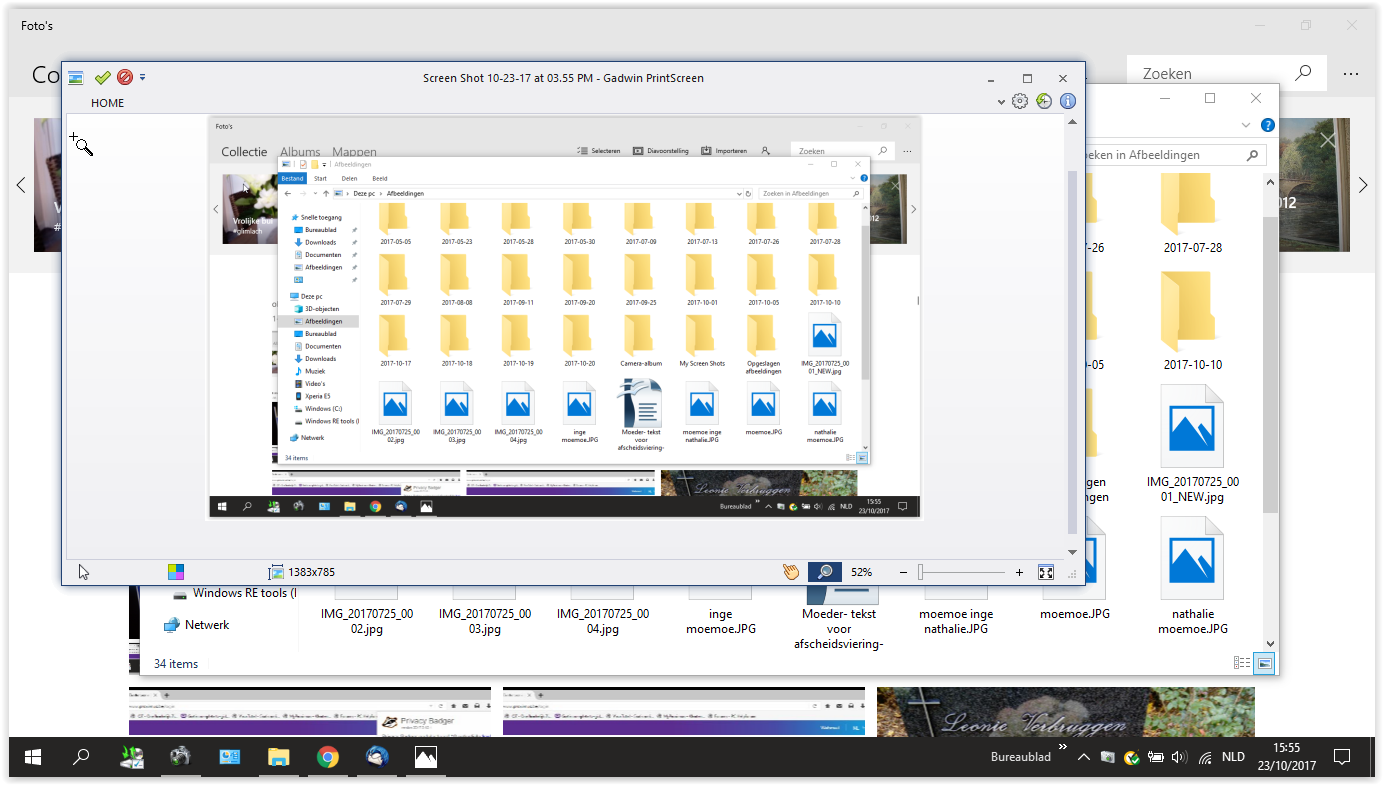Open Chrome from the taskbar

[327, 757]
